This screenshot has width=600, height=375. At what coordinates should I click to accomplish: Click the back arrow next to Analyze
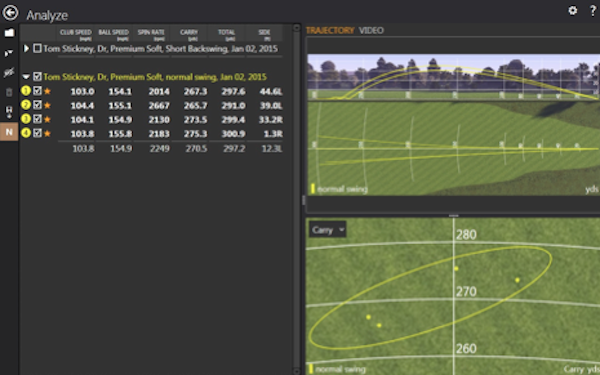pyautogui.click(x=10, y=12)
